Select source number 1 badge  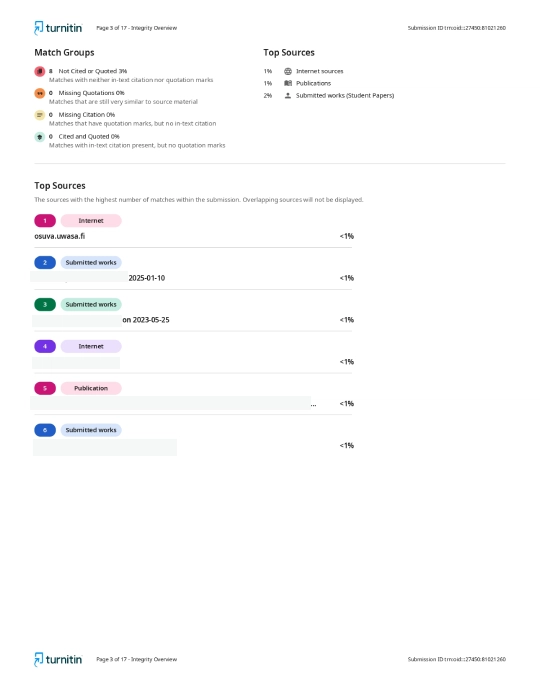tap(45, 220)
